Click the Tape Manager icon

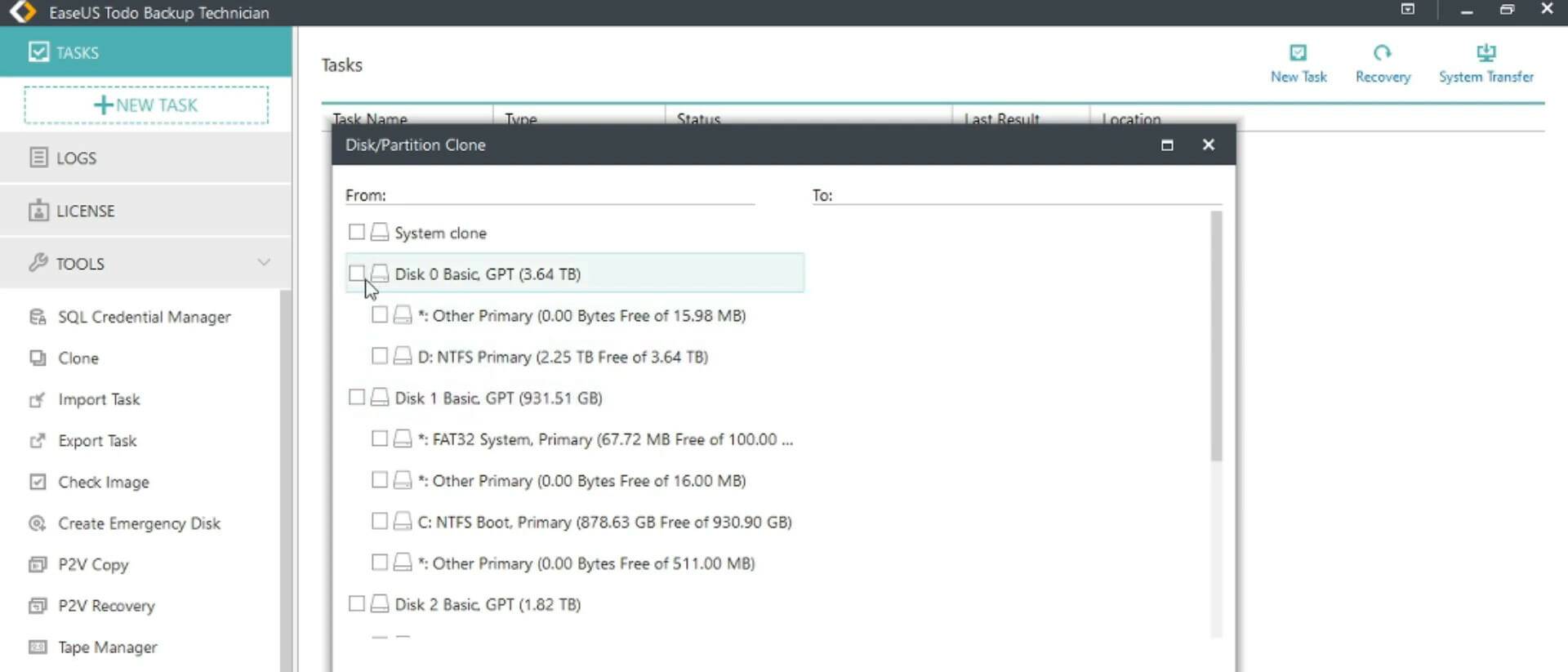(38, 647)
